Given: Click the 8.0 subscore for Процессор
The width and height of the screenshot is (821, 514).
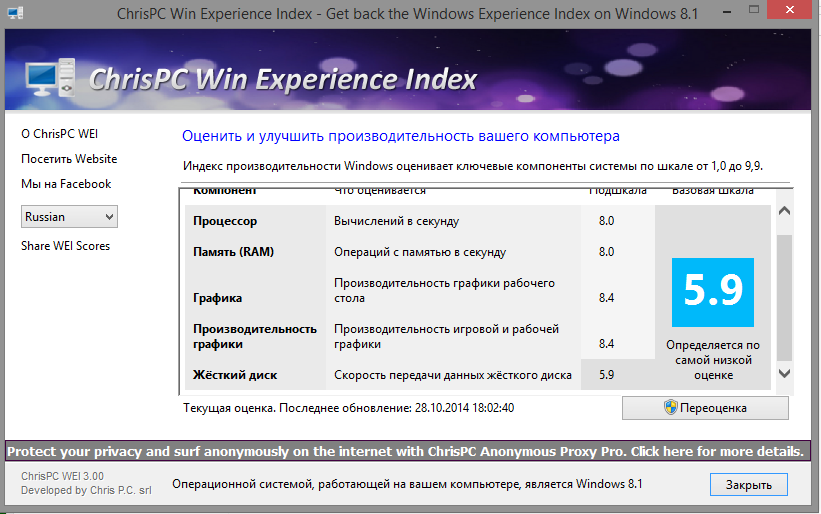Looking at the screenshot, I should pos(606,221).
